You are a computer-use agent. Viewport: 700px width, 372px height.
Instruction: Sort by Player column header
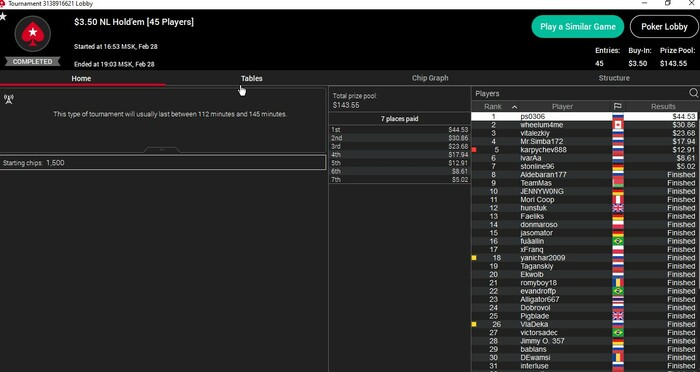pyautogui.click(x=562, y=107)
